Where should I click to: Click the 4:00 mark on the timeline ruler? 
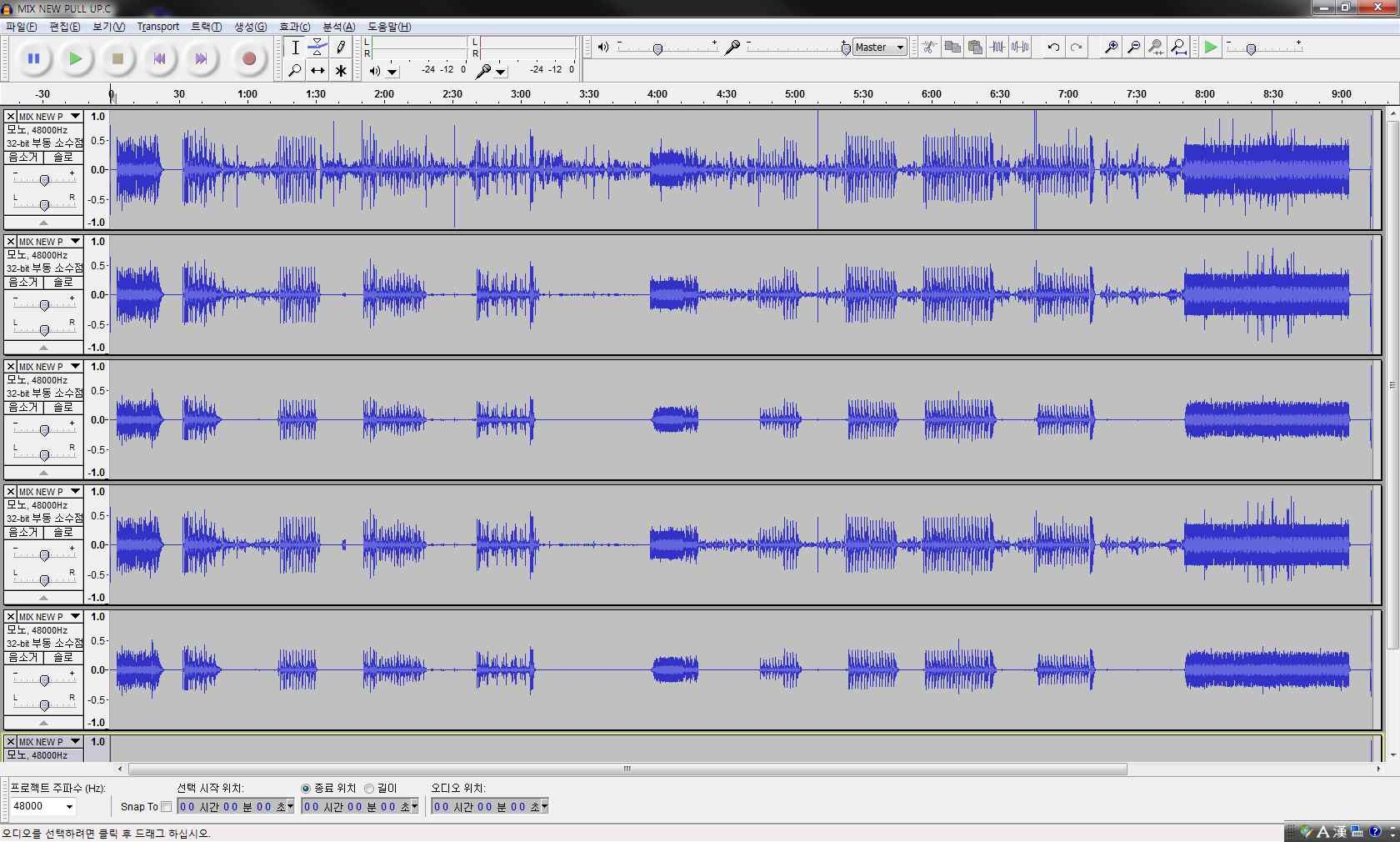657,94
